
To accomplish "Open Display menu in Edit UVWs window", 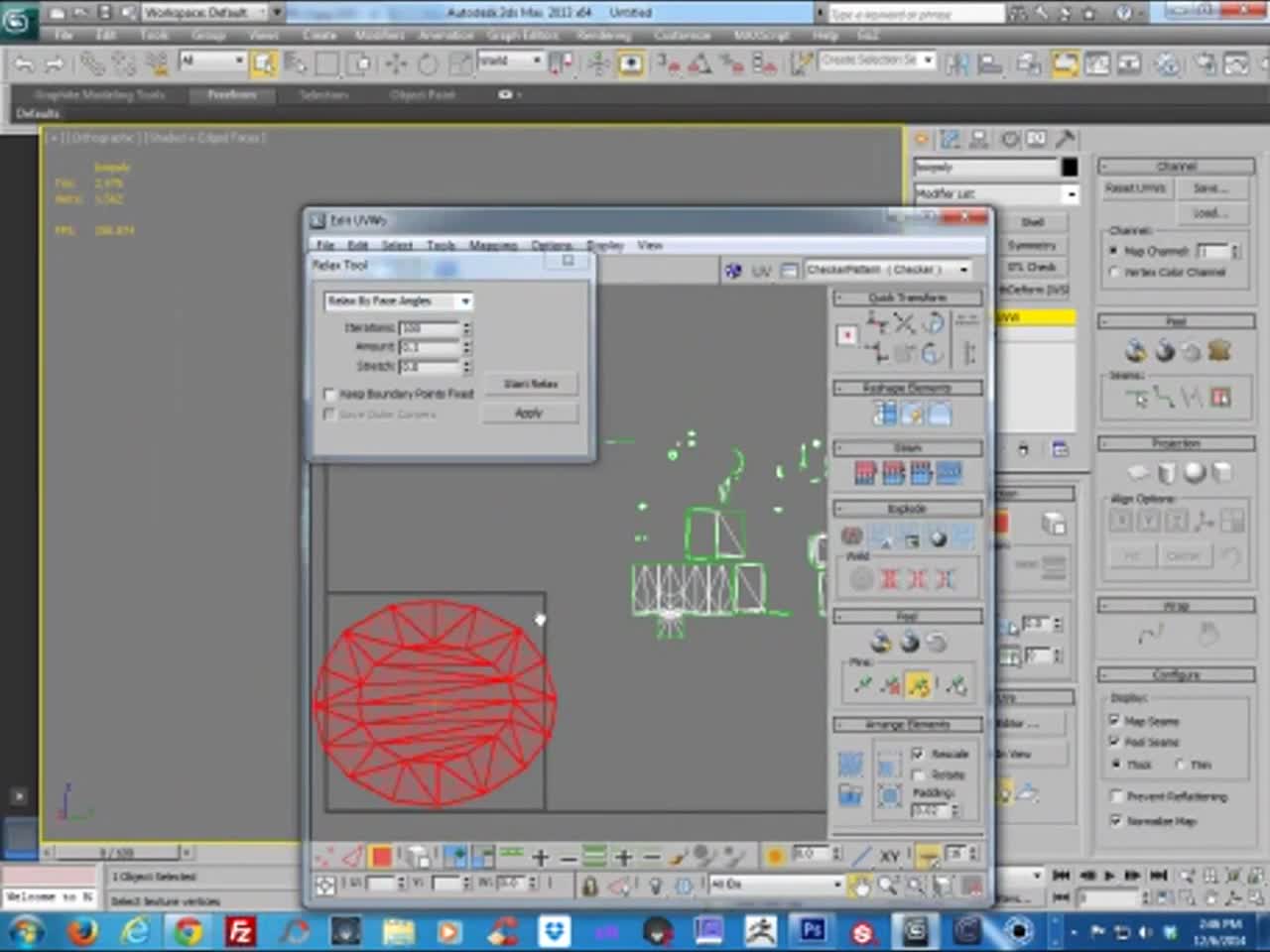I will pos(605,245).
